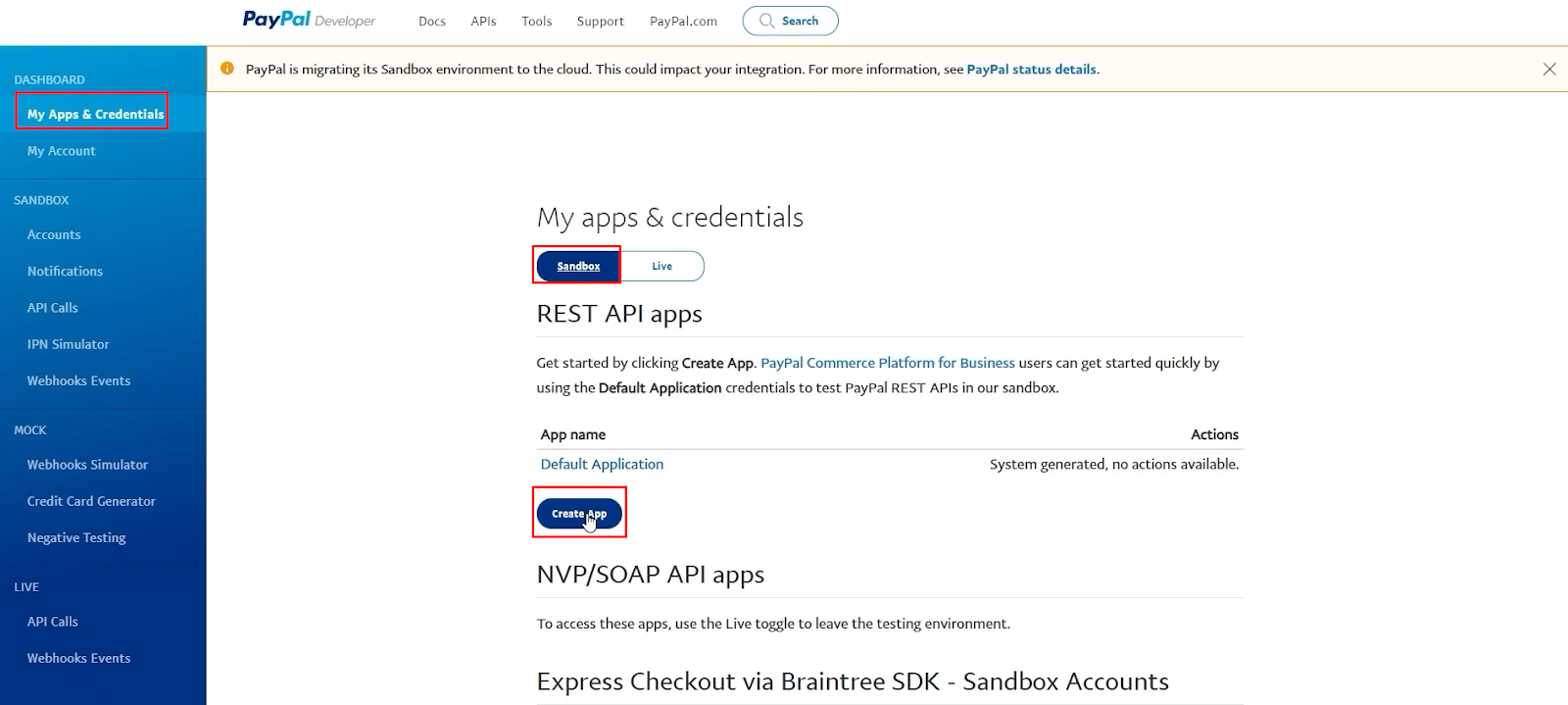Go to PayPal.com link in header
The height and width of the screenshot is (705, 1568).
[683, 21]
